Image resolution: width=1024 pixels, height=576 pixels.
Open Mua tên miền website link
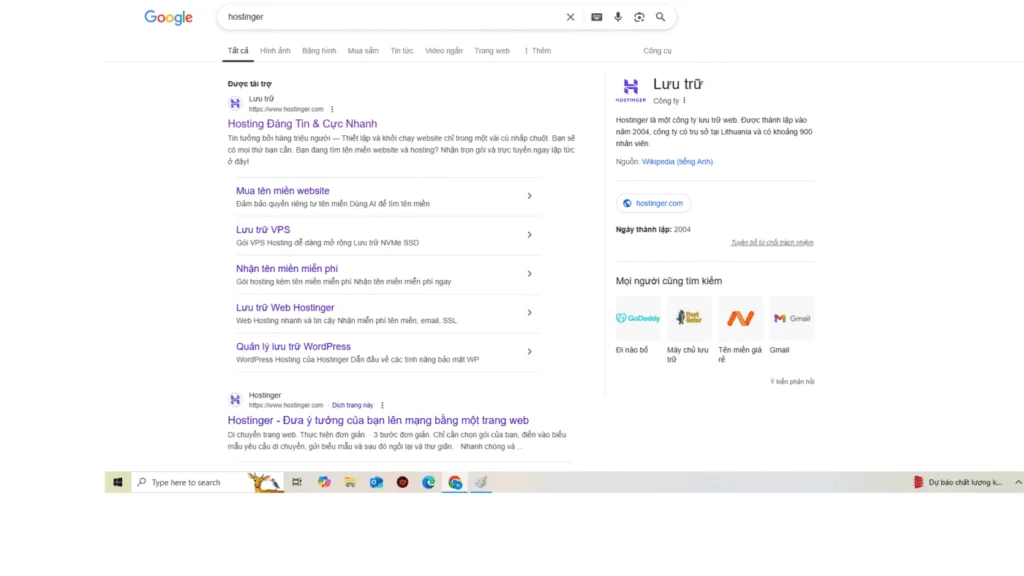283,191
